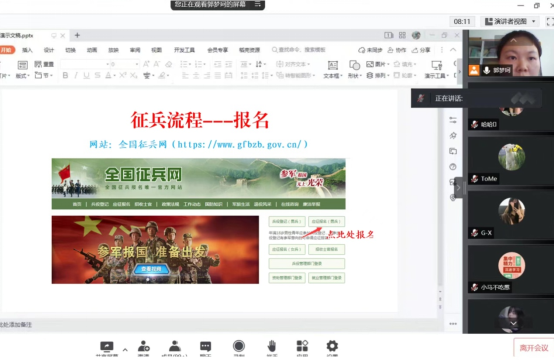
Task: Click the 离开会议 leave meeting button
Action: [x=534, y=348]
